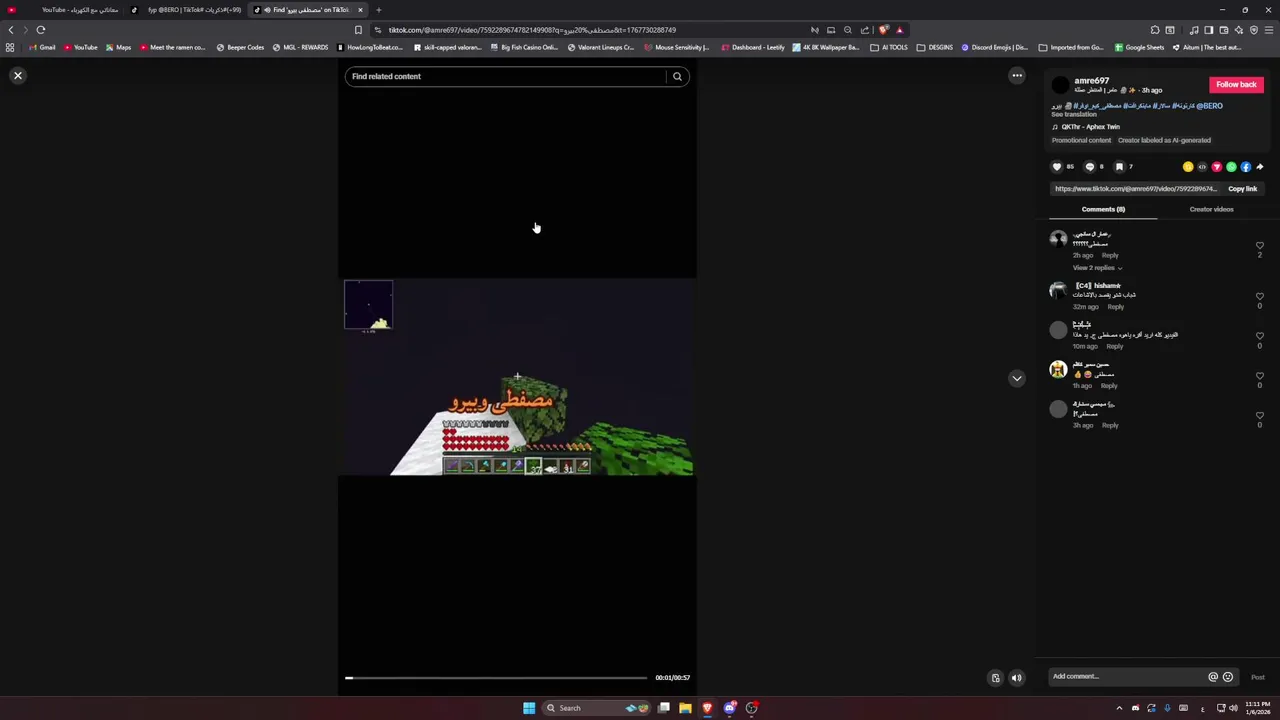Open the emoji picker in comment box

click(x=1228, y=677)
